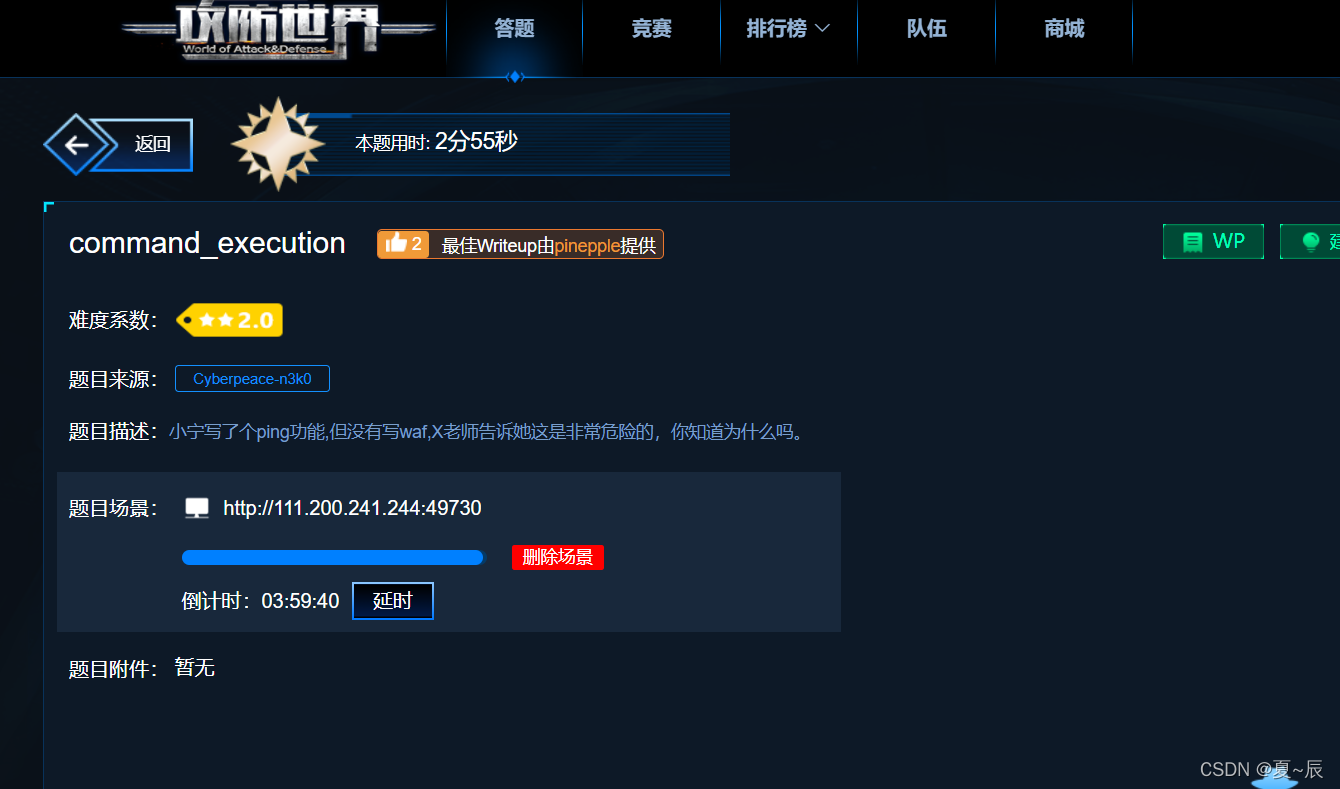The height and width of the screenshot is (789, 1340).
Task: Click the pinepple writeup author link
Action: click(587, 246)
